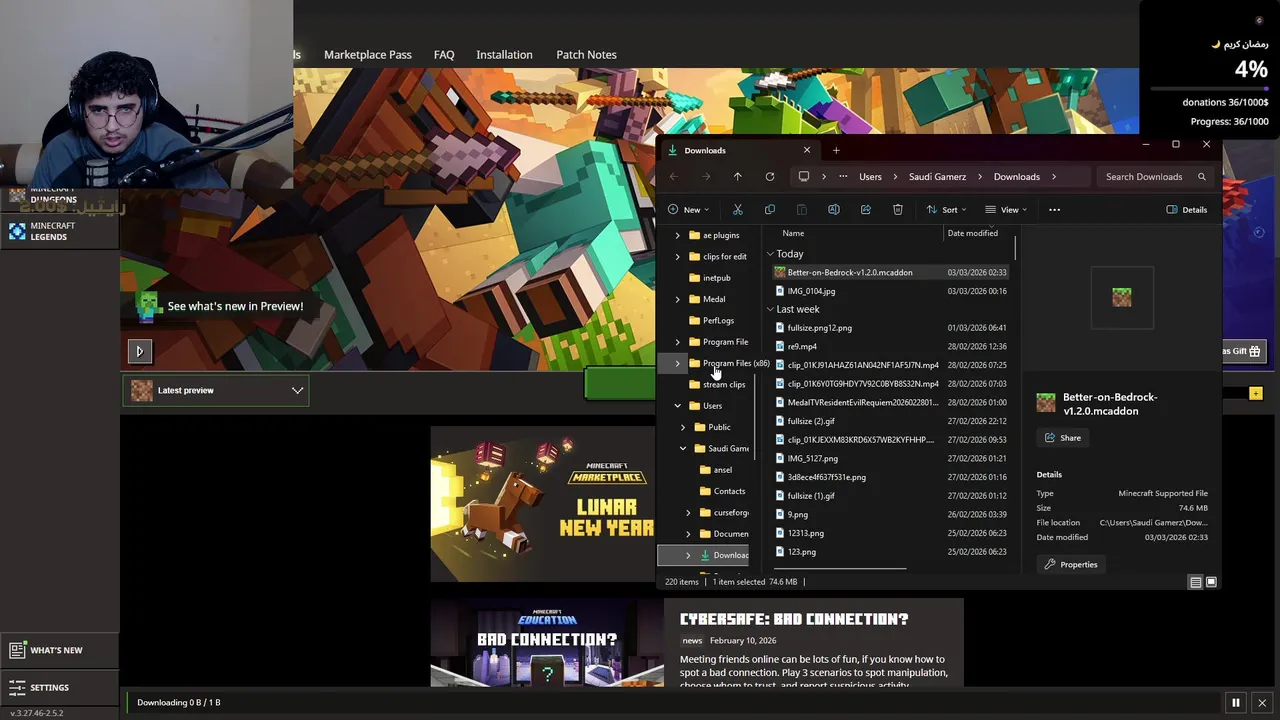The width and height of the screenshot is (1280, 720).
Task: Open the View dropdown
Action: [x=1006, y=210]
